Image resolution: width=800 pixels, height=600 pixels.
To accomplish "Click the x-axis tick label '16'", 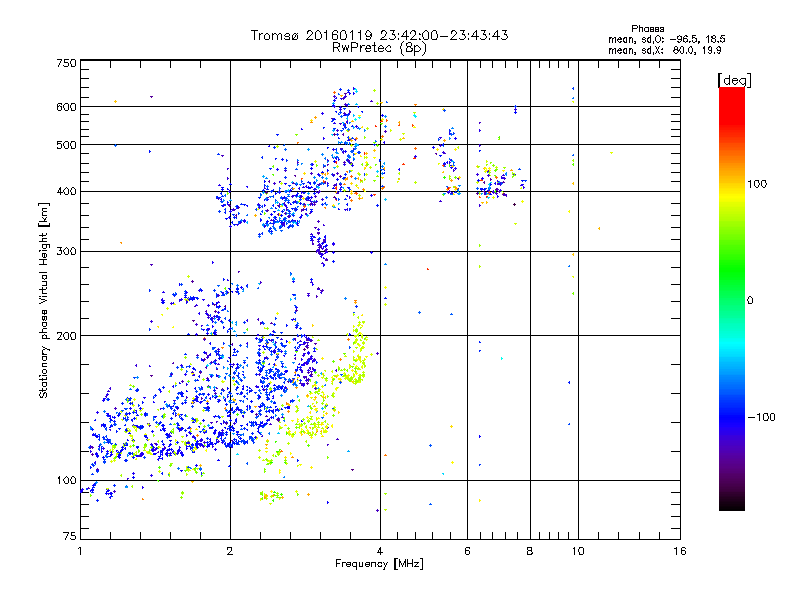I will pyautogui.click(x=680, y=551).
